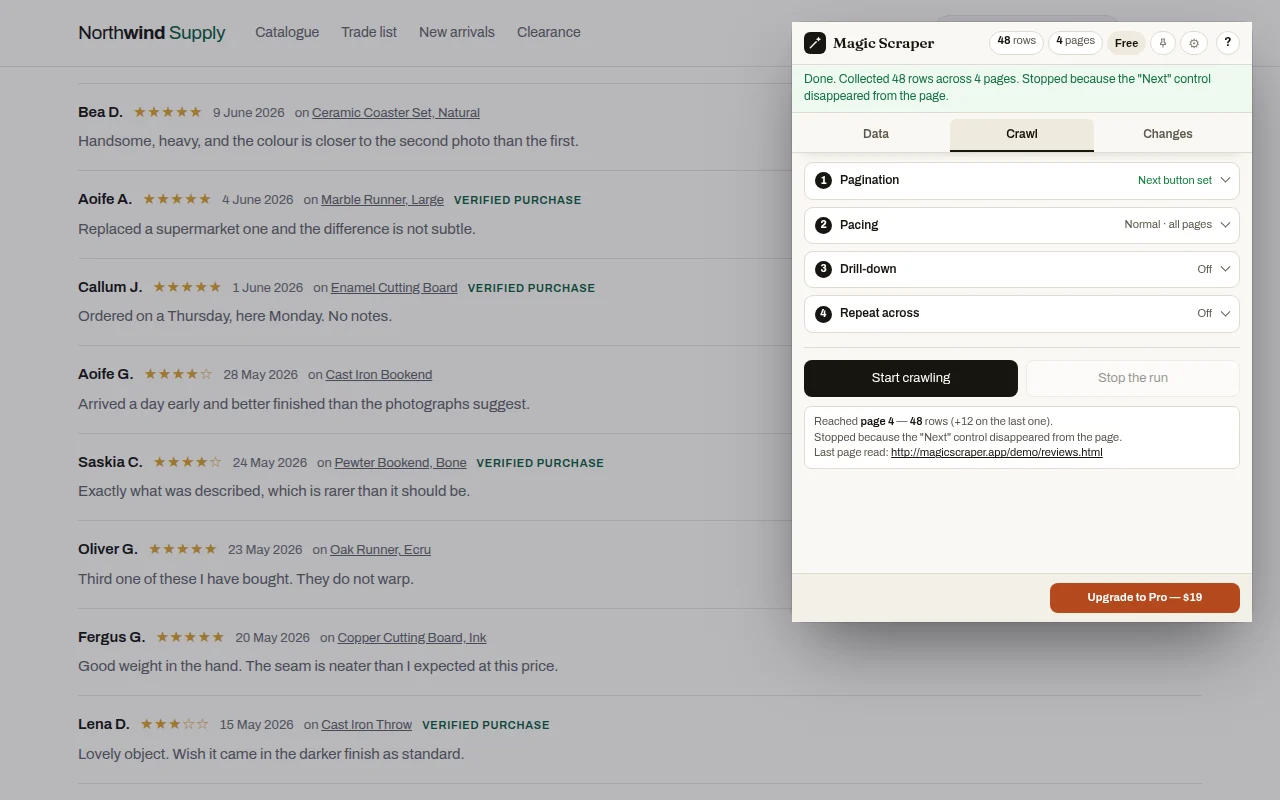Screen dimensions: 1280x800
Task: Open the Enamel Cutting Board product link
Action: pyautogui.click(x=394, y=288)
